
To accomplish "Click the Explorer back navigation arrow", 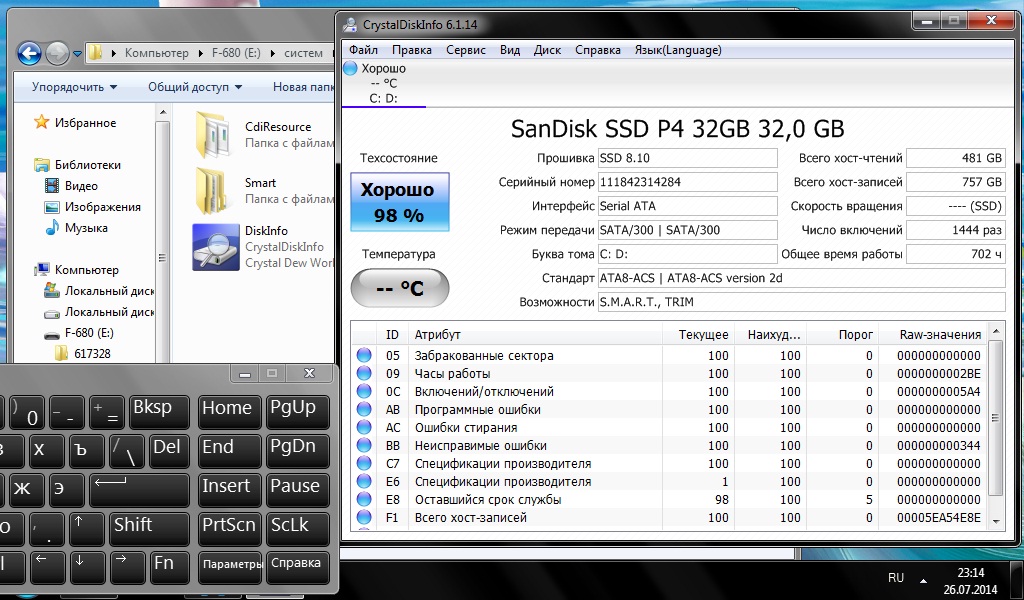I will coord(29,53).
